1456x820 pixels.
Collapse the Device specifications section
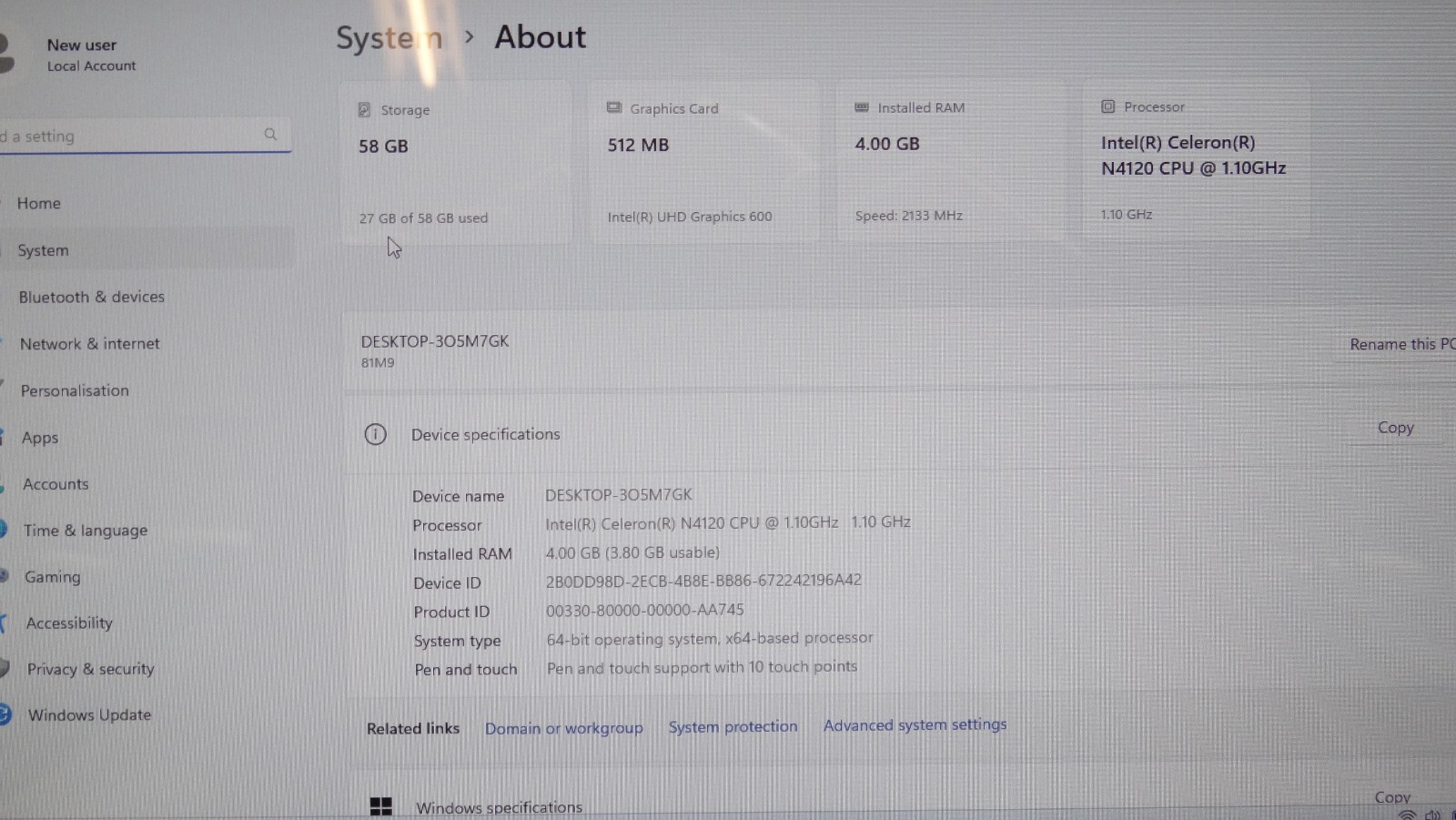coord(899,433)
